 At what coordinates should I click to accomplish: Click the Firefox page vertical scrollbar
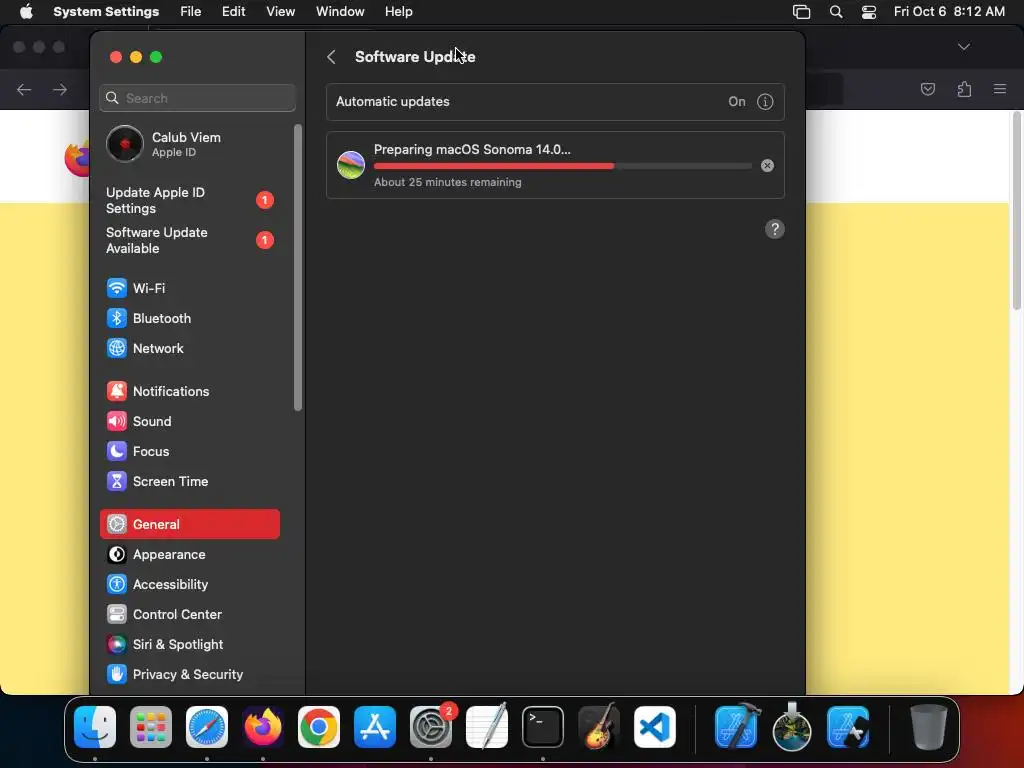click(1017, 211)
